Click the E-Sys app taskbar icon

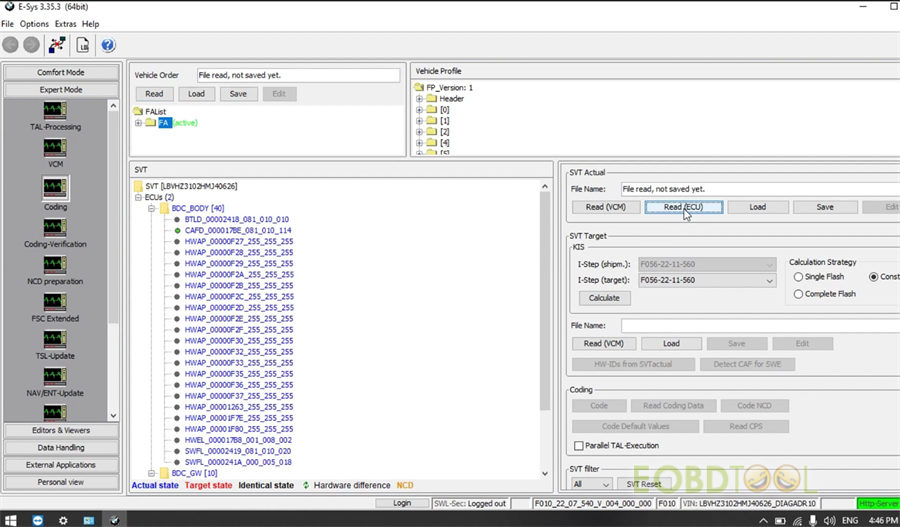(x=115, y=520)
